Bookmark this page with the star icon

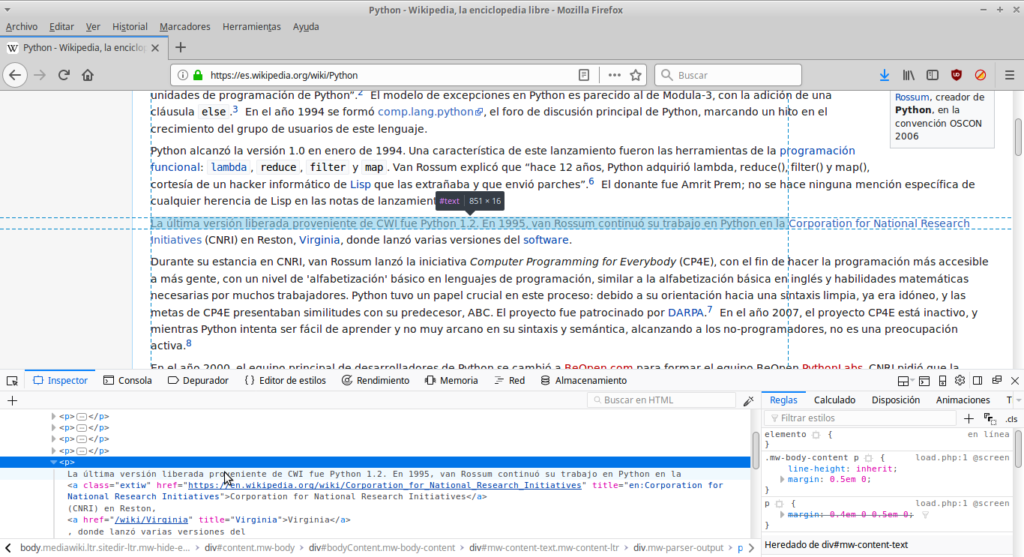click(x=635, y=75)
